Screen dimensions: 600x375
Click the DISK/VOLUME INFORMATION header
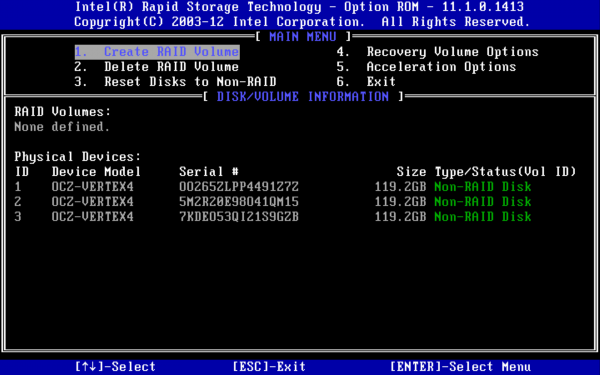click(x=303, y=96)
